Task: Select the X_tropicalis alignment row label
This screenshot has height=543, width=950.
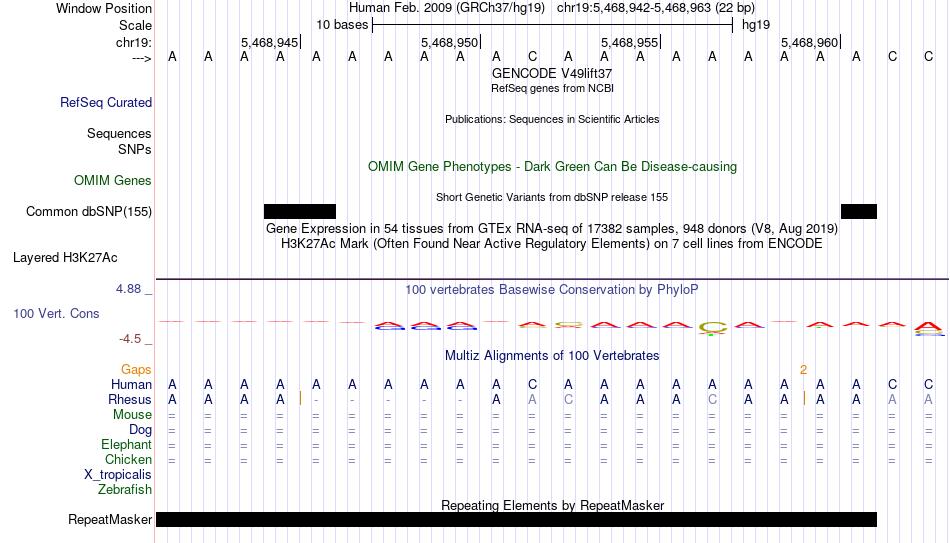Action: coord(118,475)
